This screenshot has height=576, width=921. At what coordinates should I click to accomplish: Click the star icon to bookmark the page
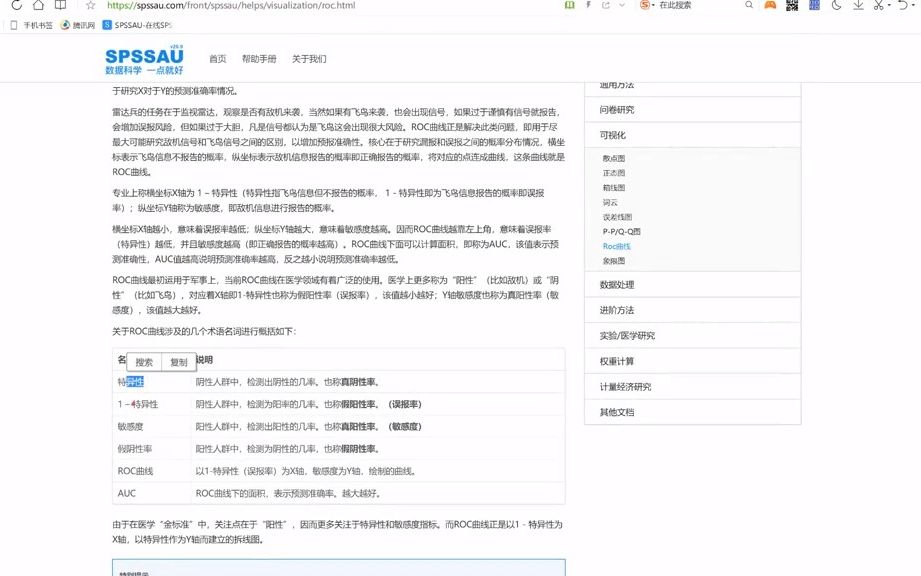tap(91, 7)
